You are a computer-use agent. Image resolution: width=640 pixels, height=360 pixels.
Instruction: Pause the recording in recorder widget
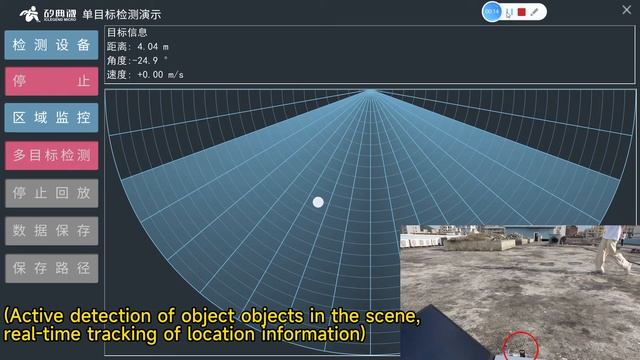tap(509, 13)
